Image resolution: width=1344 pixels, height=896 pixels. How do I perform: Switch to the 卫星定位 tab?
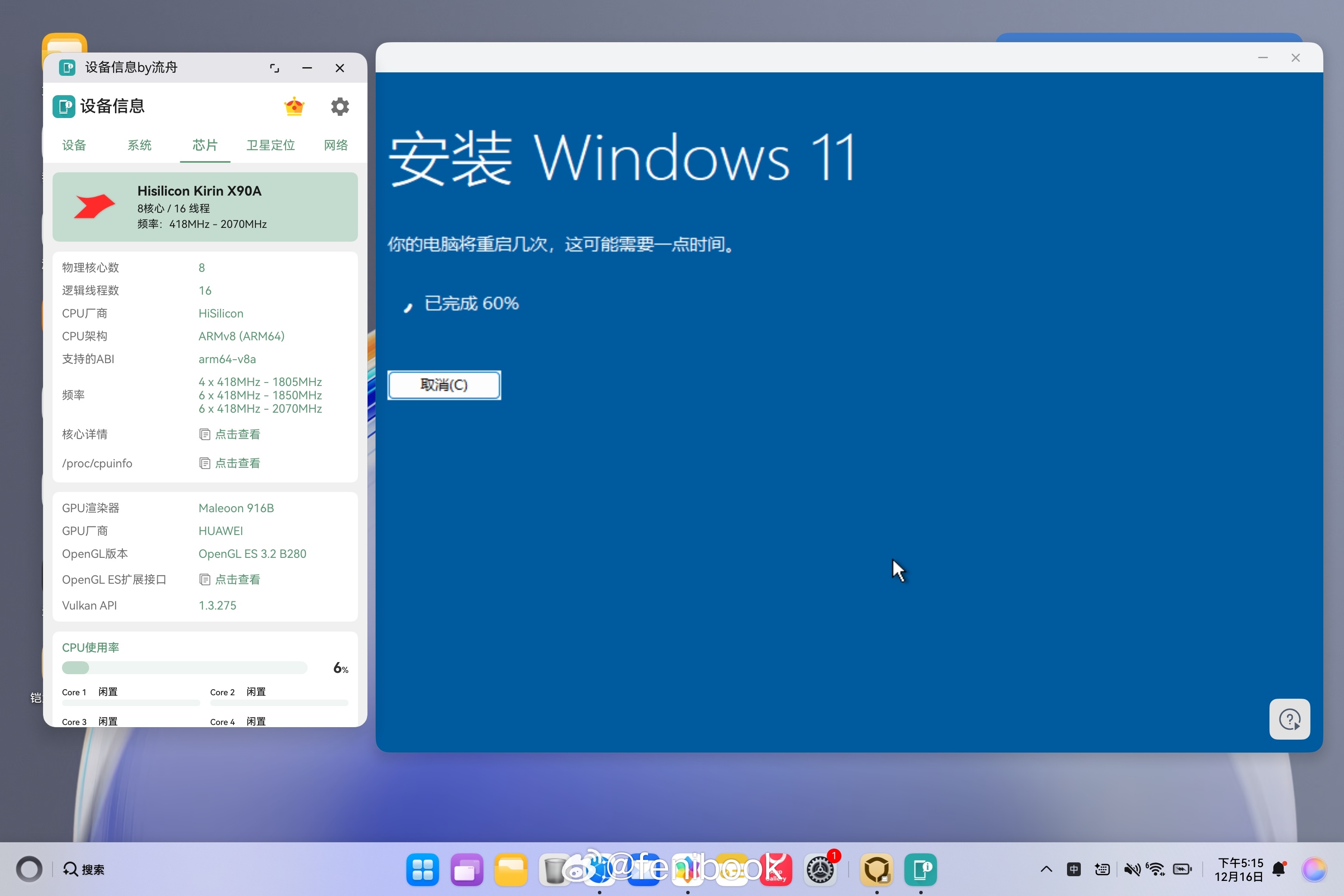[270, 145]
